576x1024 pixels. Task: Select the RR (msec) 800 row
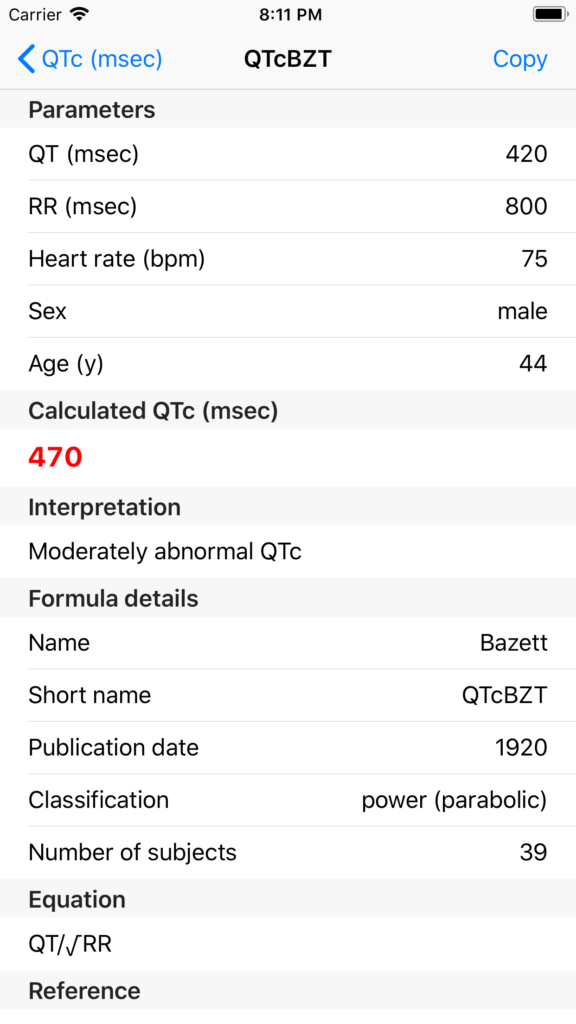288,206
